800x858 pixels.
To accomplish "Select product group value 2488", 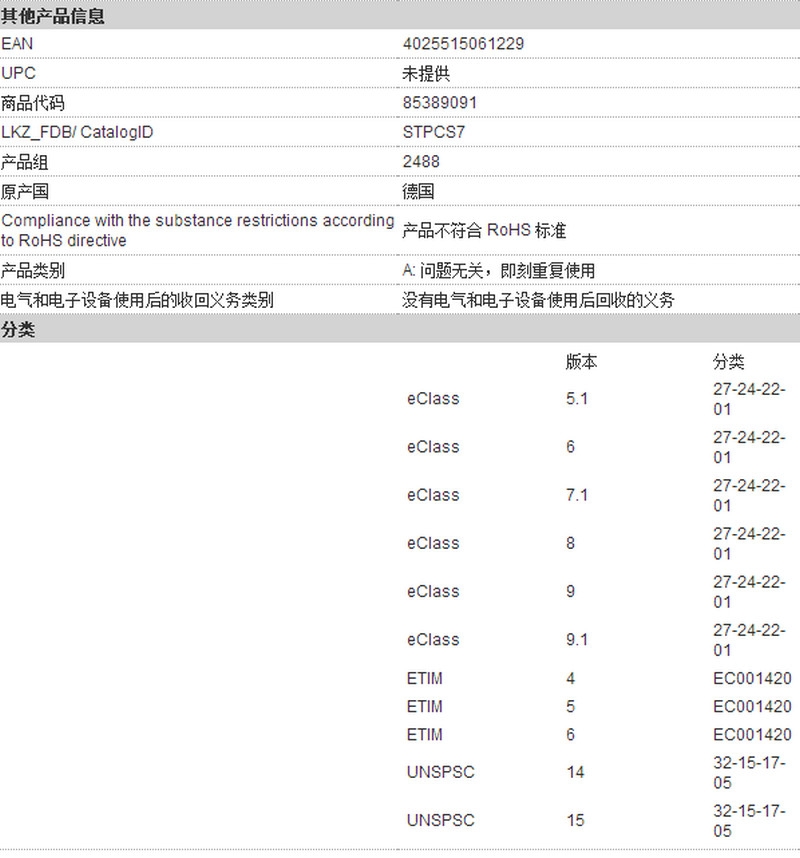I will 421,162.
